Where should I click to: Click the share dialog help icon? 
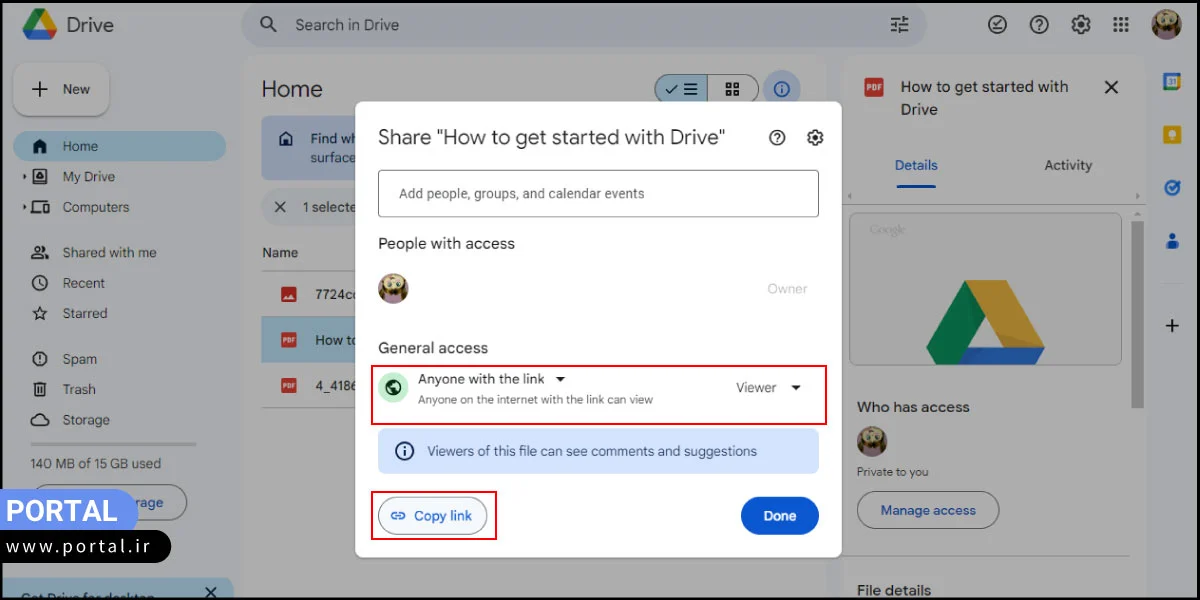[777, 138]
